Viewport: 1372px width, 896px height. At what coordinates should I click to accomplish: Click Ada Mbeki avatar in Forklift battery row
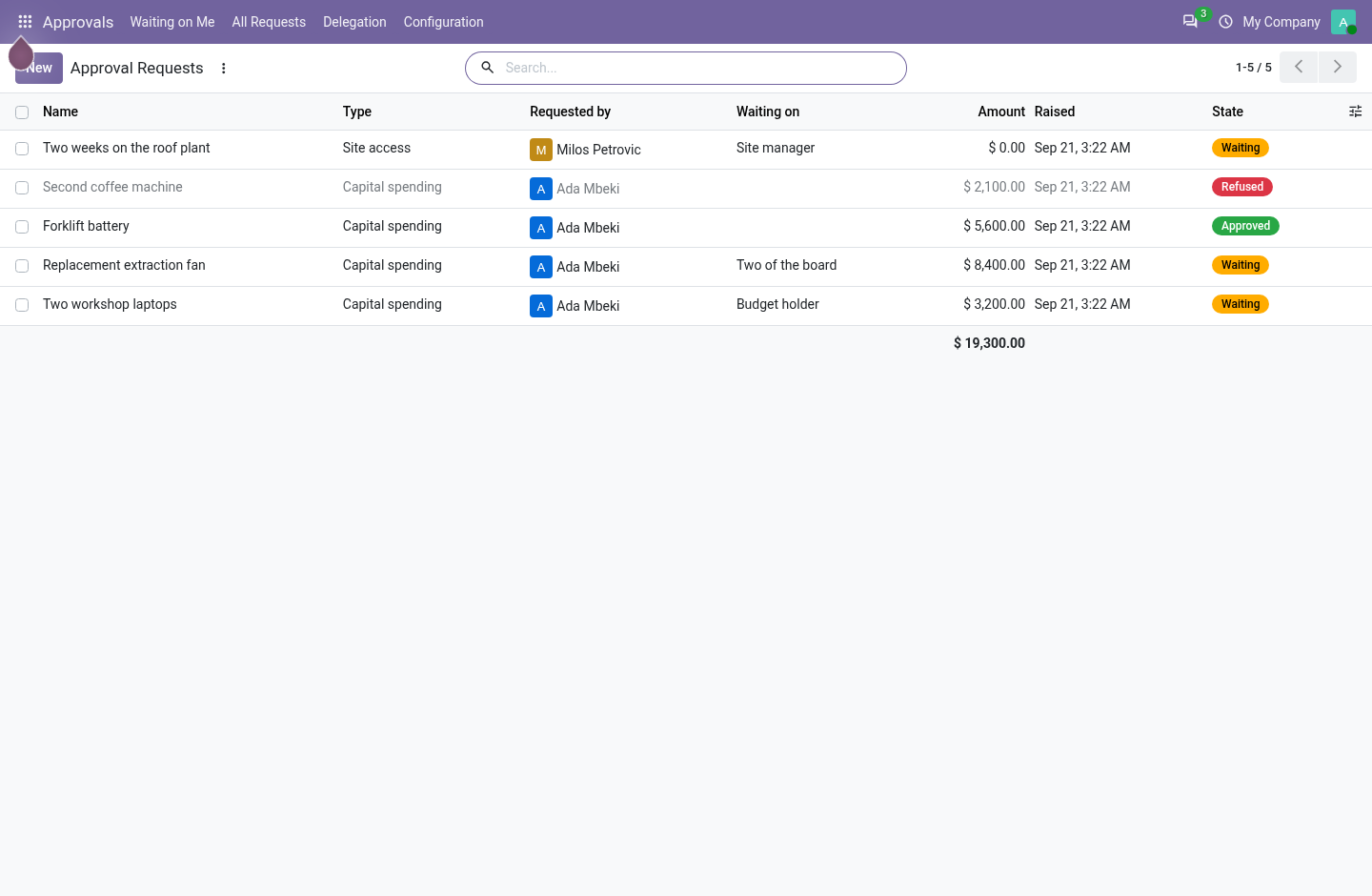541,228
